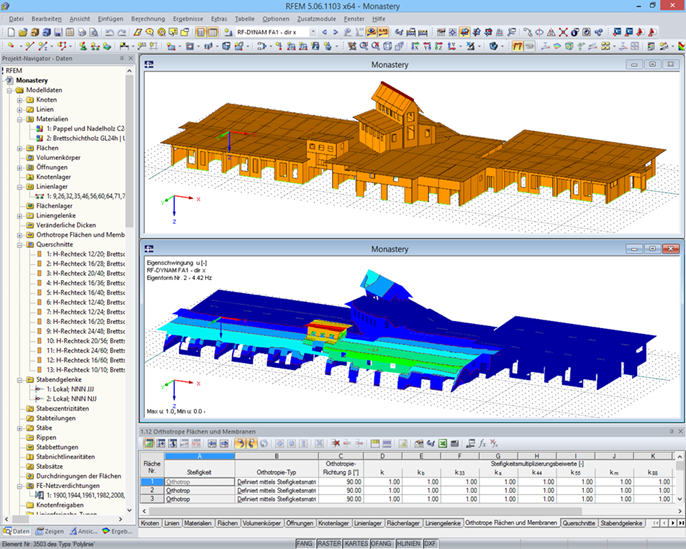Export table to Excel icon
The image size is (686, 549).
[x=442, y=444]
